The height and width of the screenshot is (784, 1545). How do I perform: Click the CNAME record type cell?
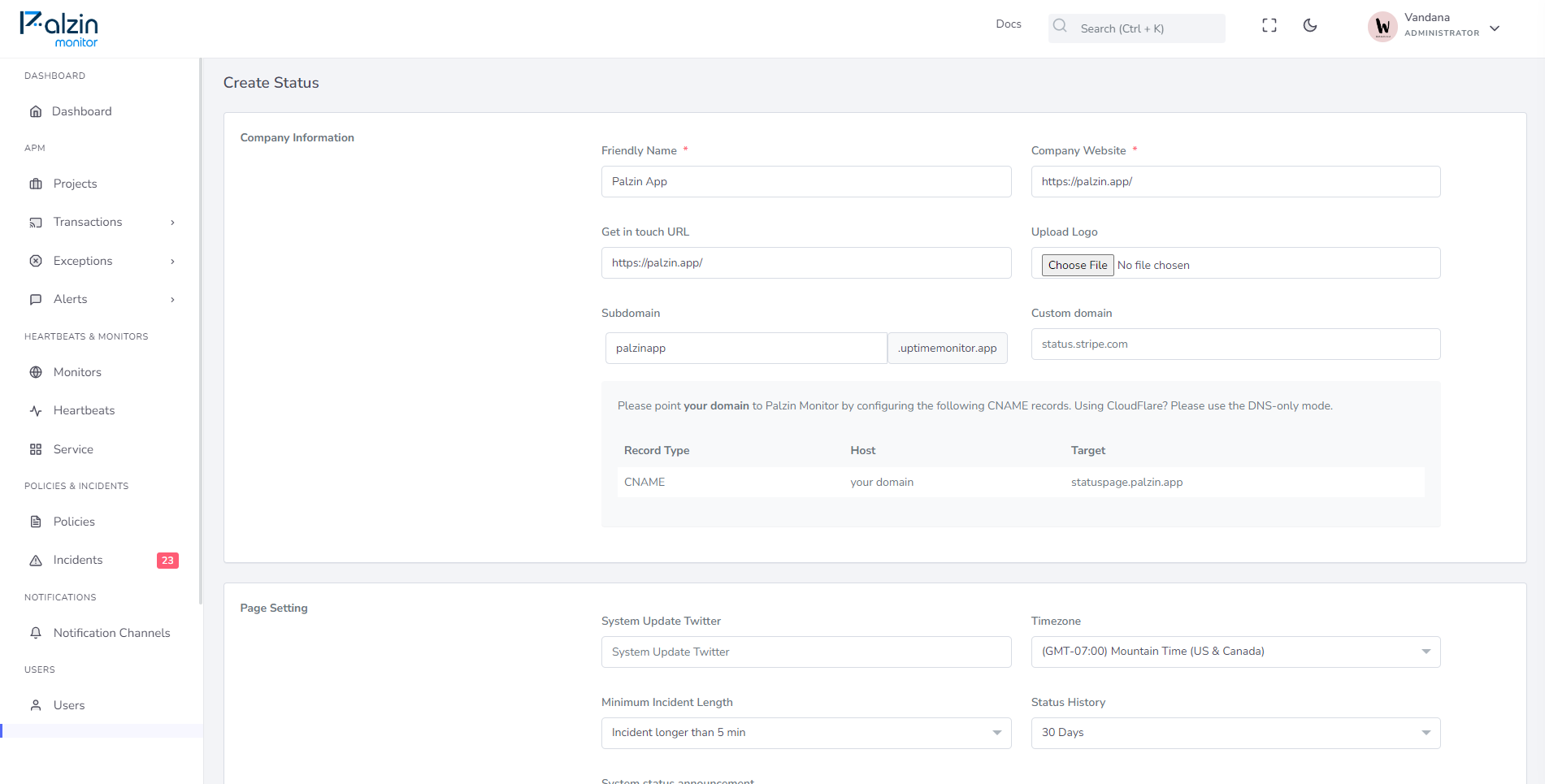pyautogui.click(x=644, y=482)
